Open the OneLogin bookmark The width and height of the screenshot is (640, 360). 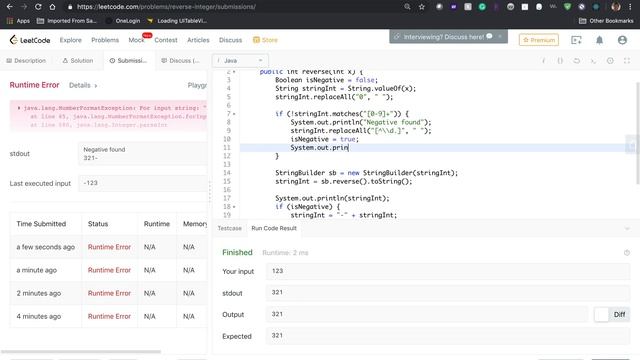click(x=123, y=21)
